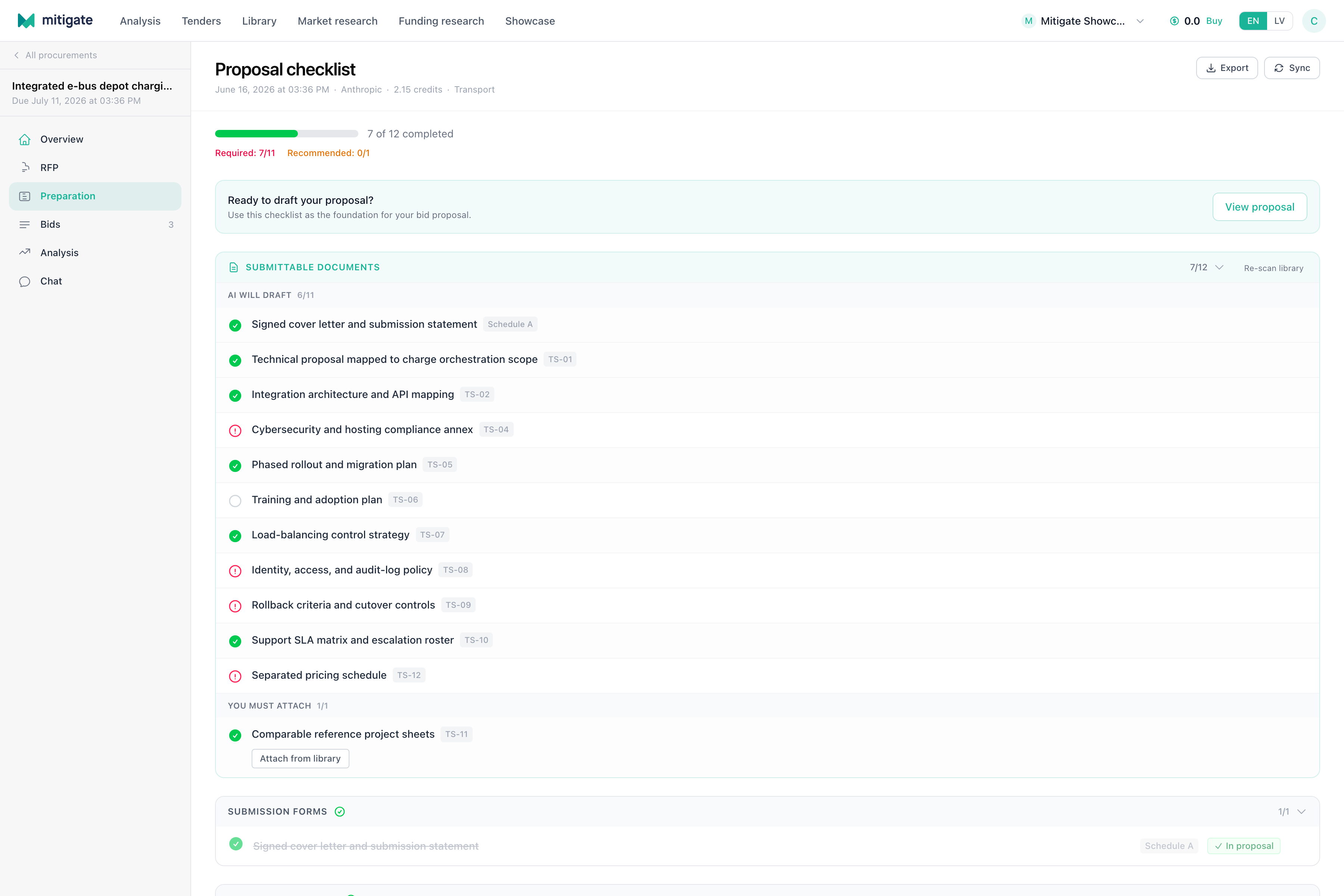Check the Training and adoption plan circle
Image resolution: width=1344 pixels, height=896 pixels.
click(x=235, y=501)
